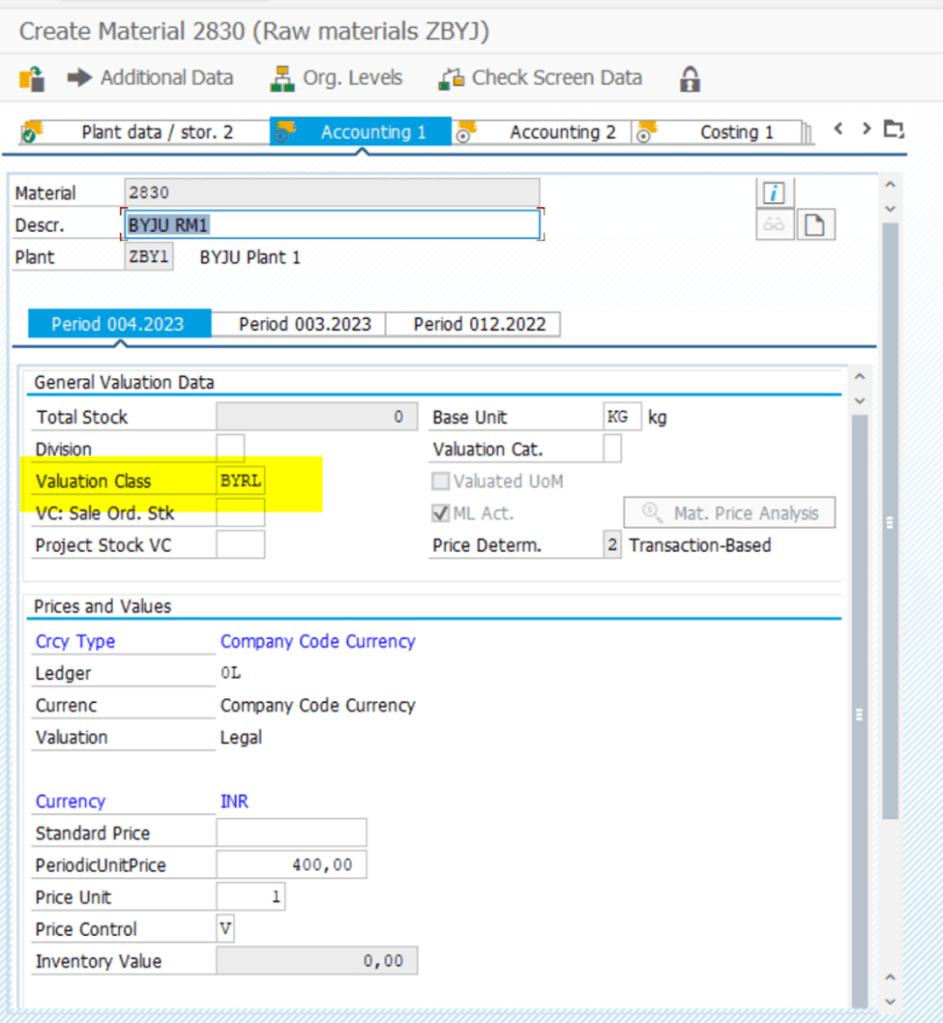The width and height of the screenshot is (943, 1023).
Task: Click the Mat. Price Analysis button
Action: coord(729,513)
